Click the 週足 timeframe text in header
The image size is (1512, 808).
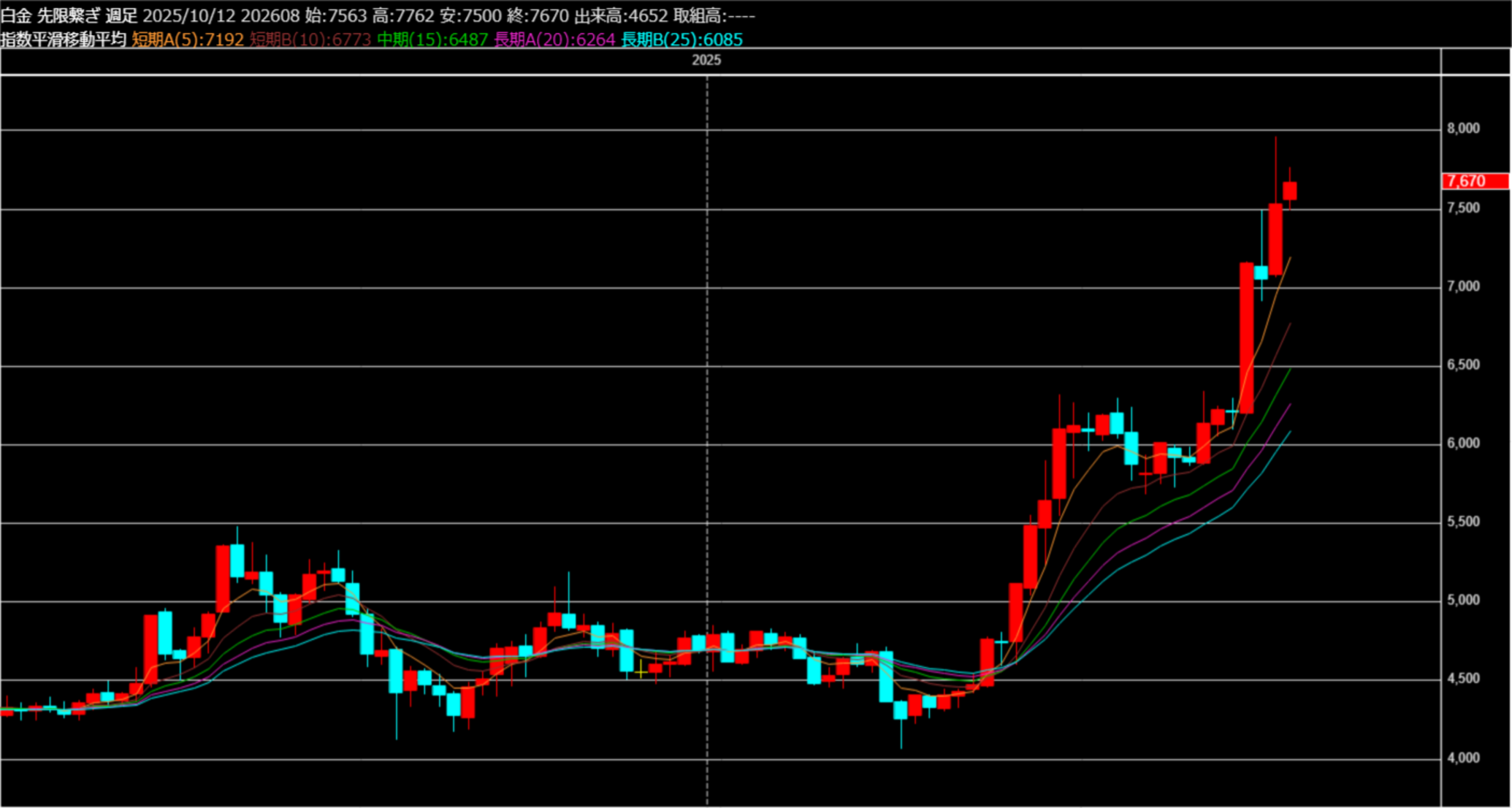[121, 15]
